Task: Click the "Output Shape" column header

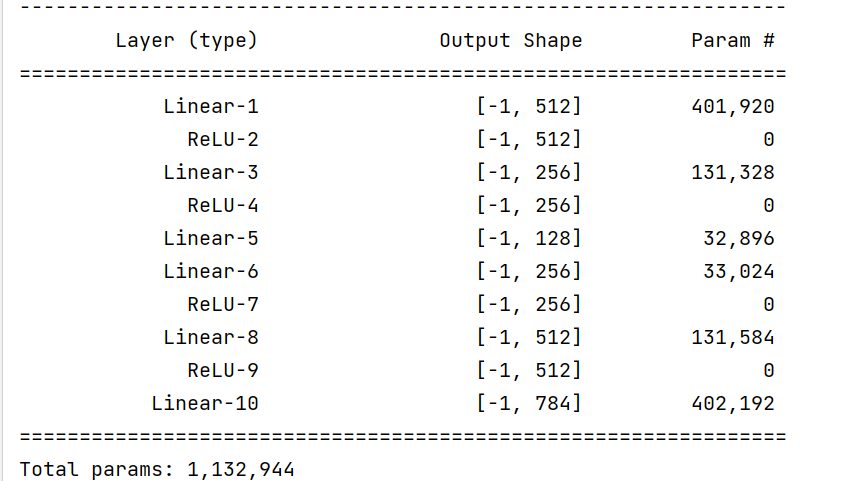Action: [510, 41]
